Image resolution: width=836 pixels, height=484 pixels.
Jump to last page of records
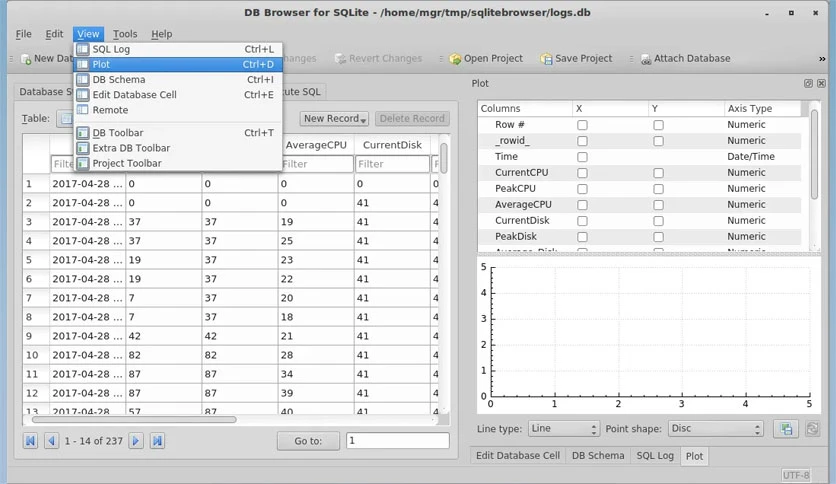point(157,441)
